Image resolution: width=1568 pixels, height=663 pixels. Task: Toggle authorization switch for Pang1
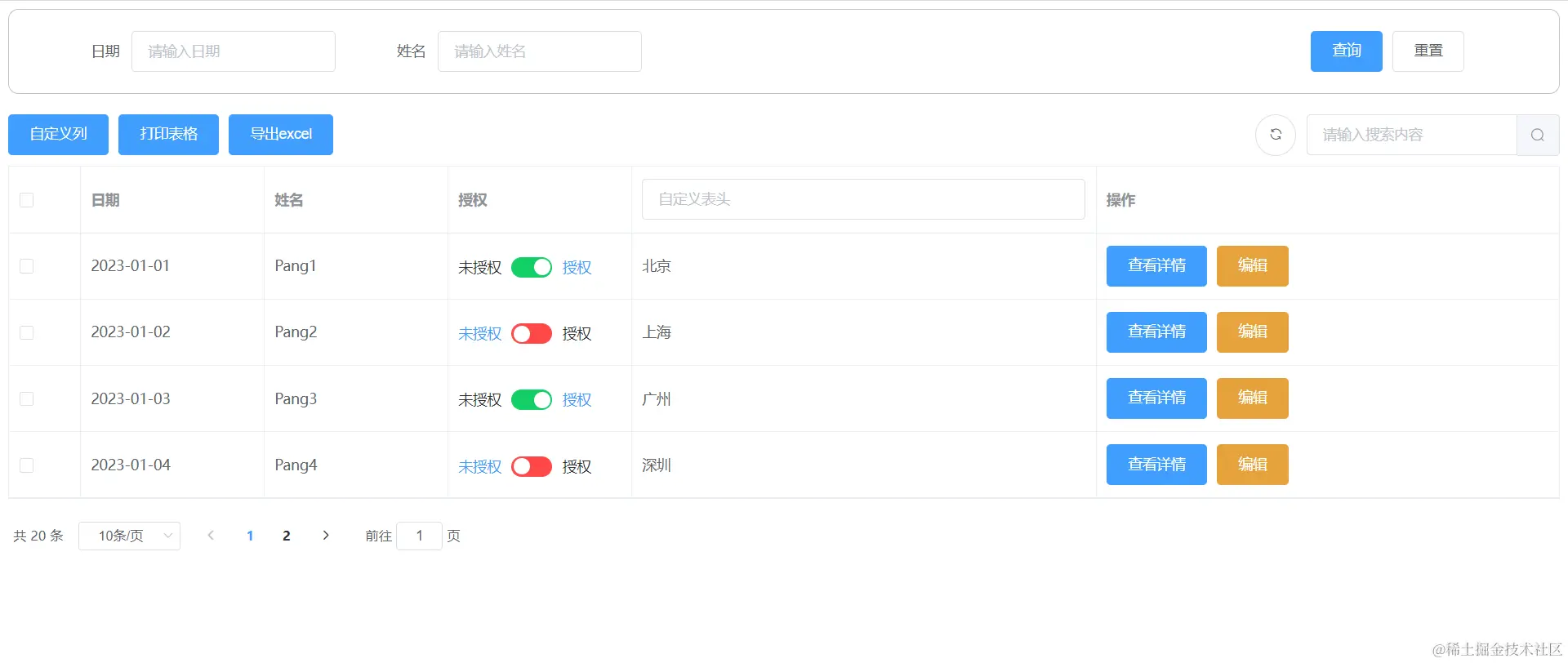[x=532, y=267]
